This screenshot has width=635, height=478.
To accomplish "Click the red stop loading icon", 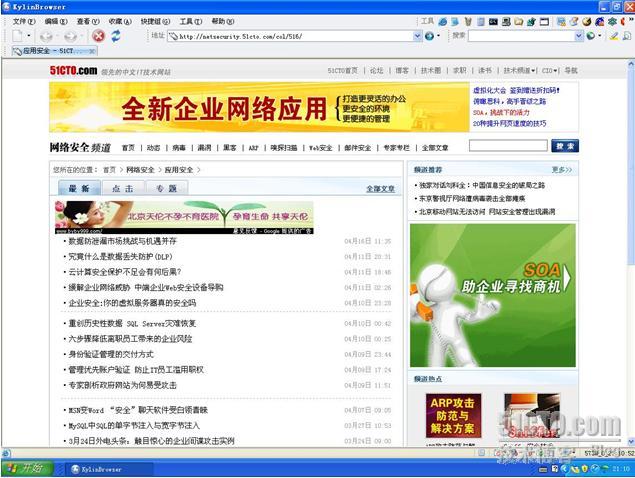I will pyautogui.click(x=98, y=36).
